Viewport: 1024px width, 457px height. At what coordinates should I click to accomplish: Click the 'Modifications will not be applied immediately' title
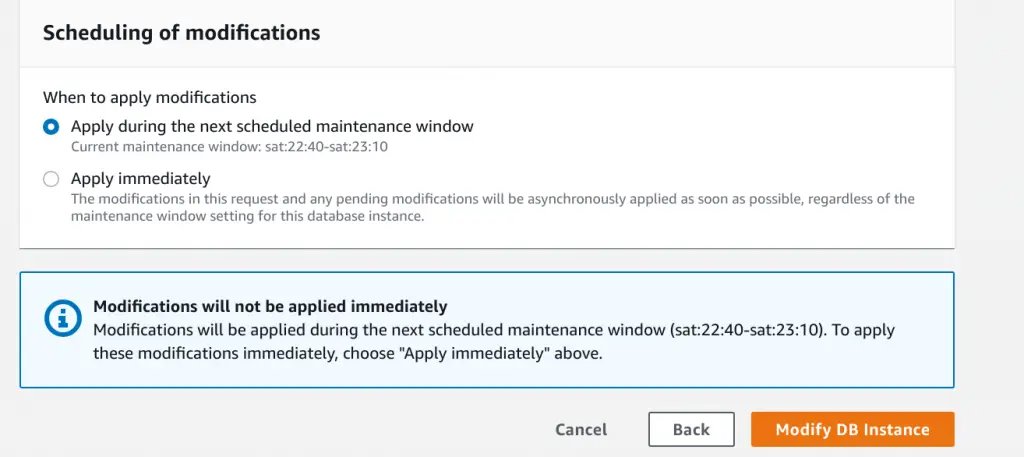270,306
